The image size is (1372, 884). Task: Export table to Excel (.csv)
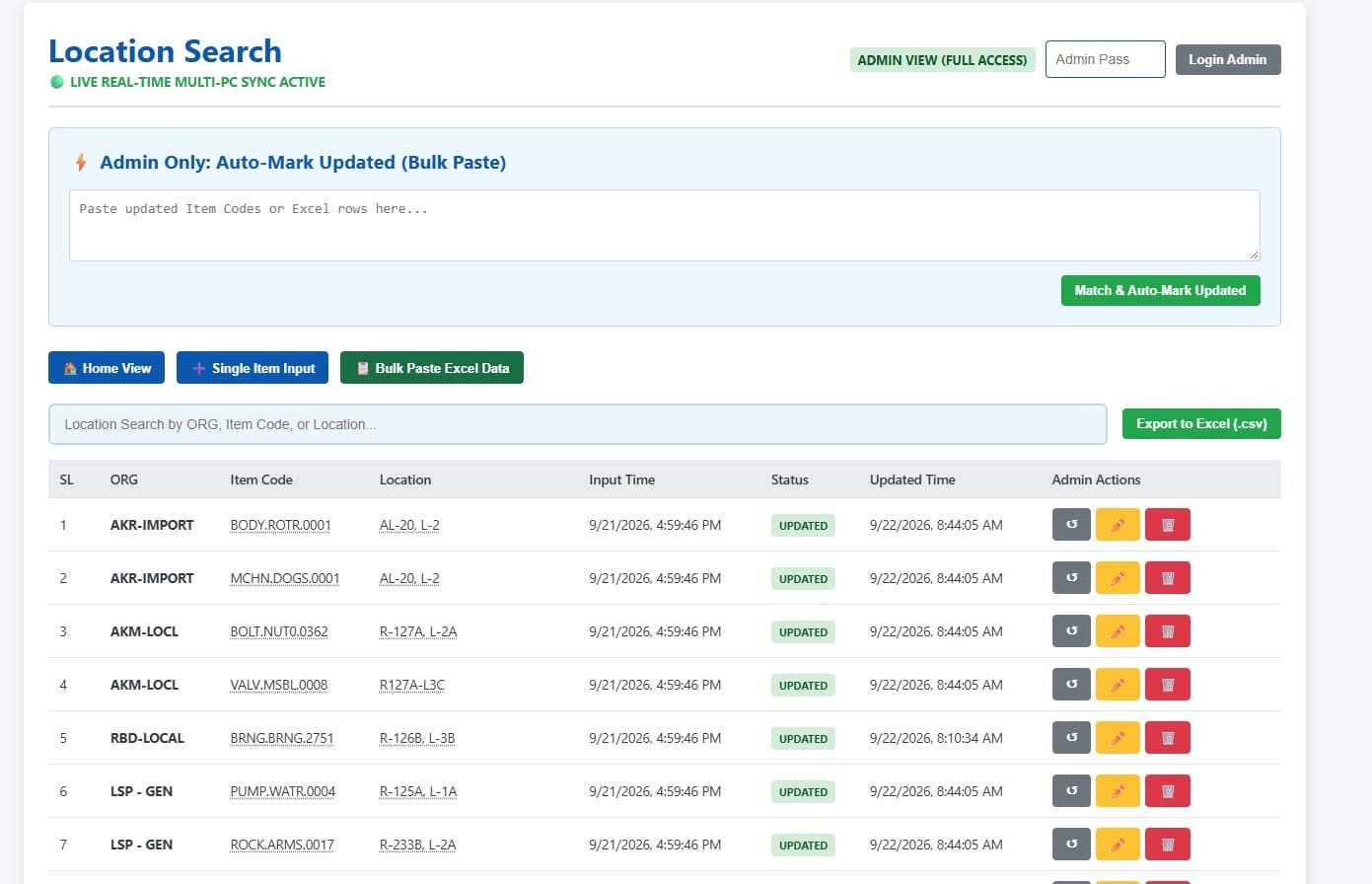coord(1201,423)
